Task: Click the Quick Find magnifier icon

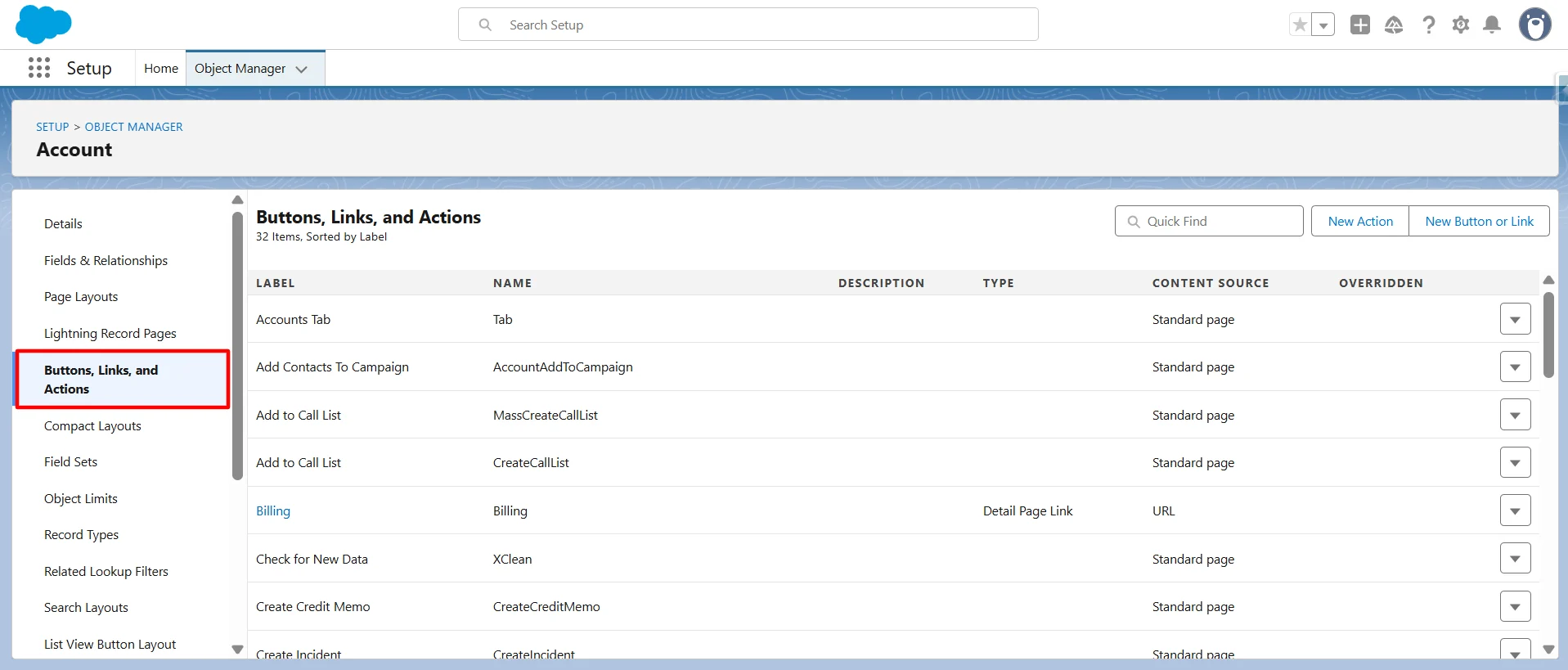Action: pos(1134,222)
